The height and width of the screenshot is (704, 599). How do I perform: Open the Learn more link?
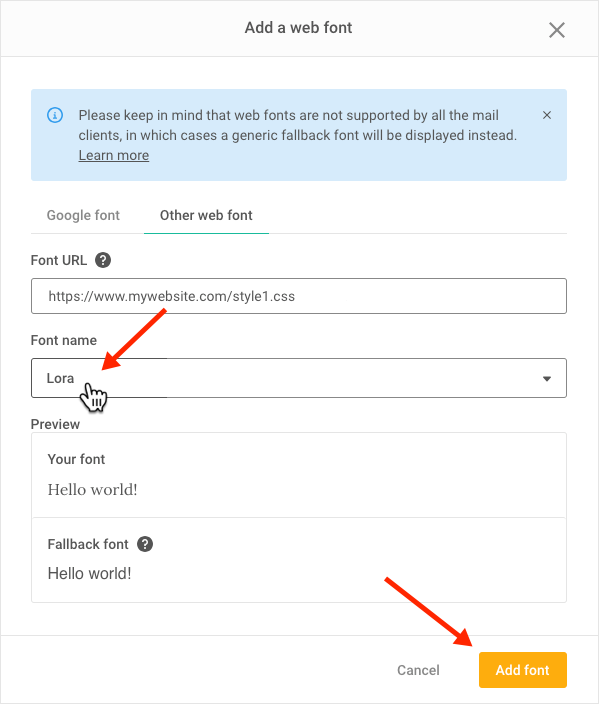(x=114, y=155)
